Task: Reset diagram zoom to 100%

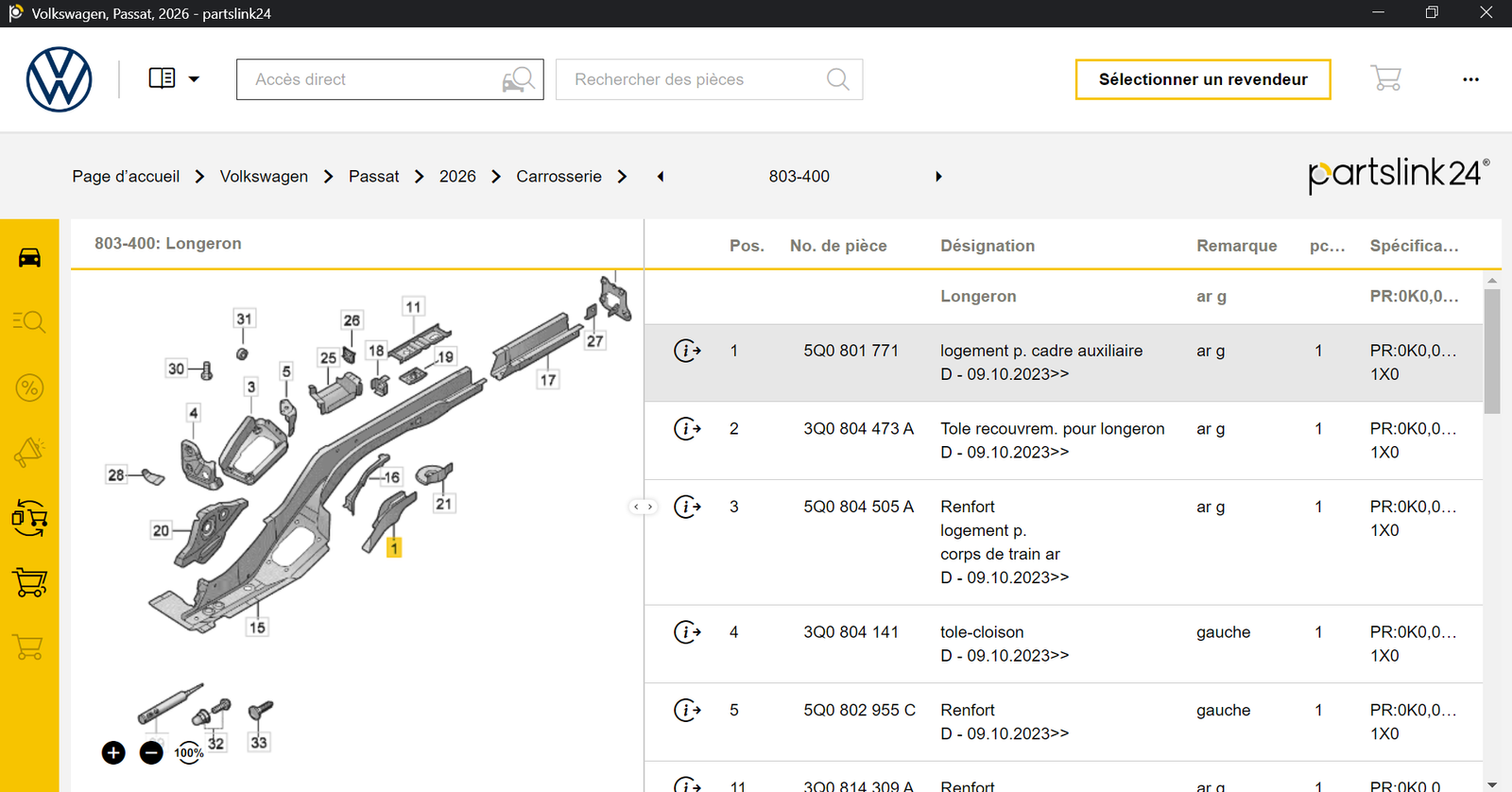Action: pyautogui.click(x=189, y=752)
